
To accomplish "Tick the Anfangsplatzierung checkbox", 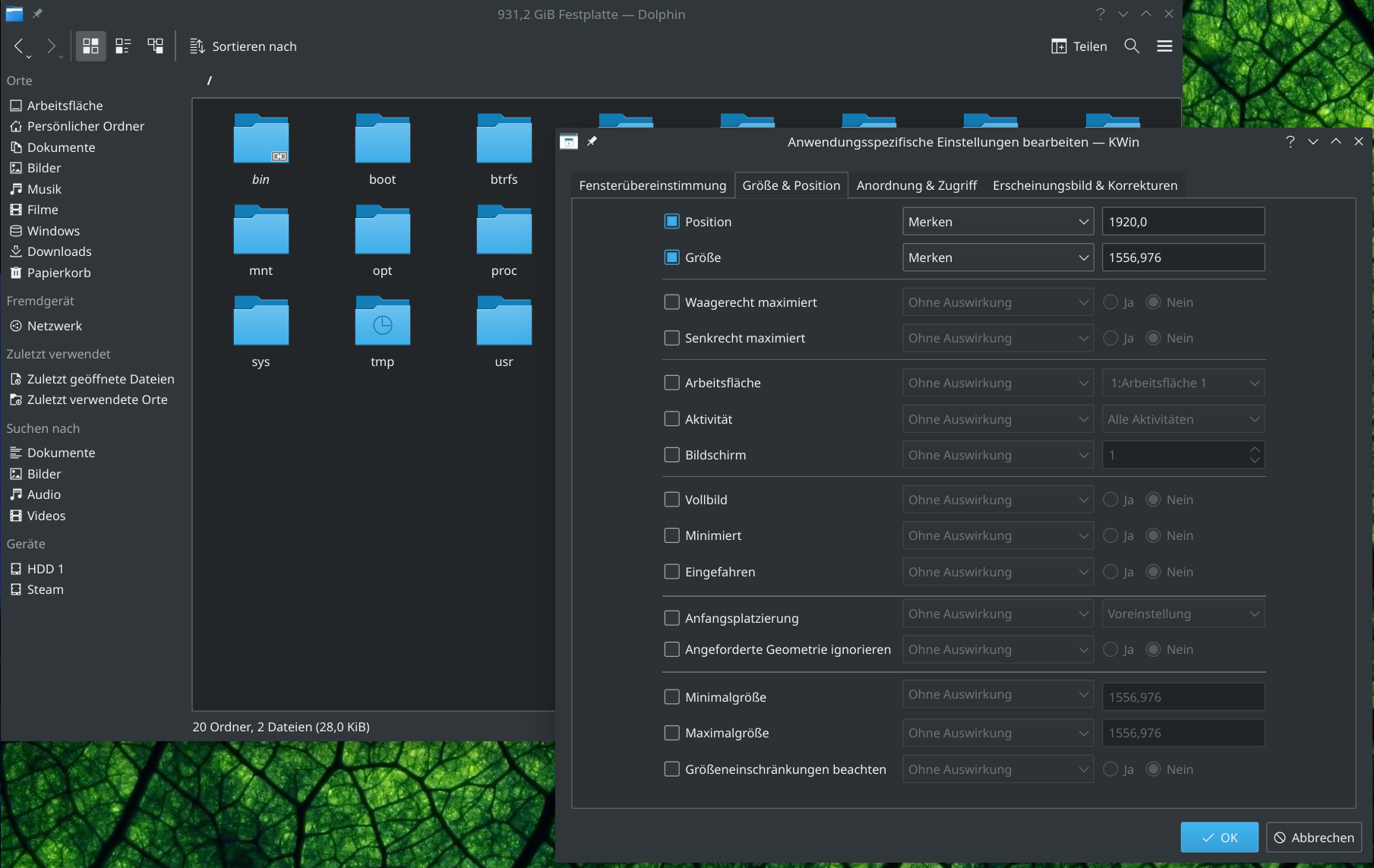I will tap(671, 618).
